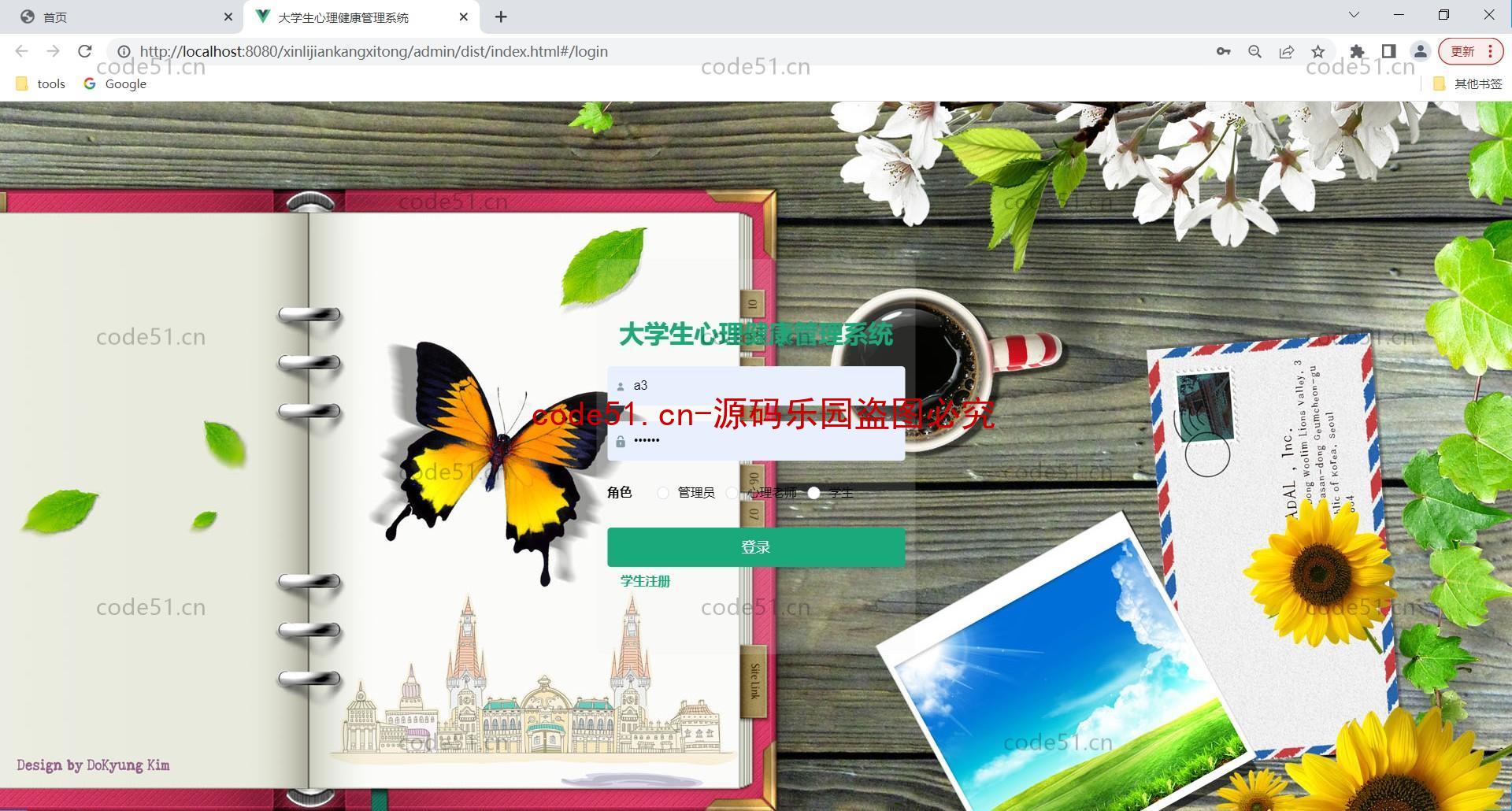
Task: Select the 大学生心理健康管理系统 tab
Action: (362, 17)
